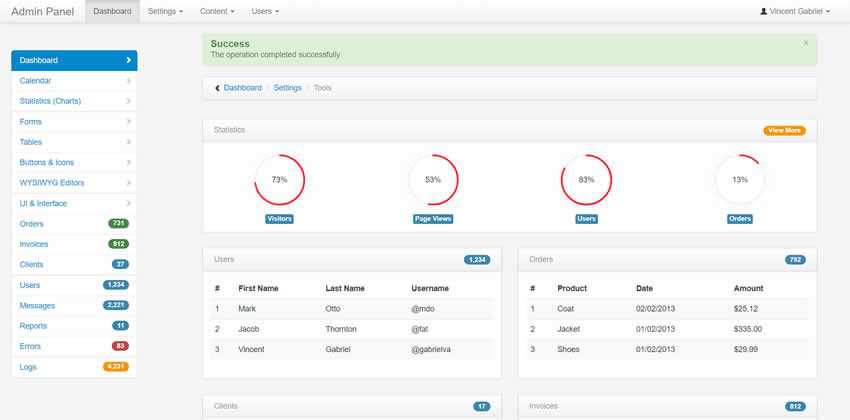Viewport: 850px width, 420px height.
Task: Click the back chevron icon in breadcrumb
Action: (x=217, y=88)
